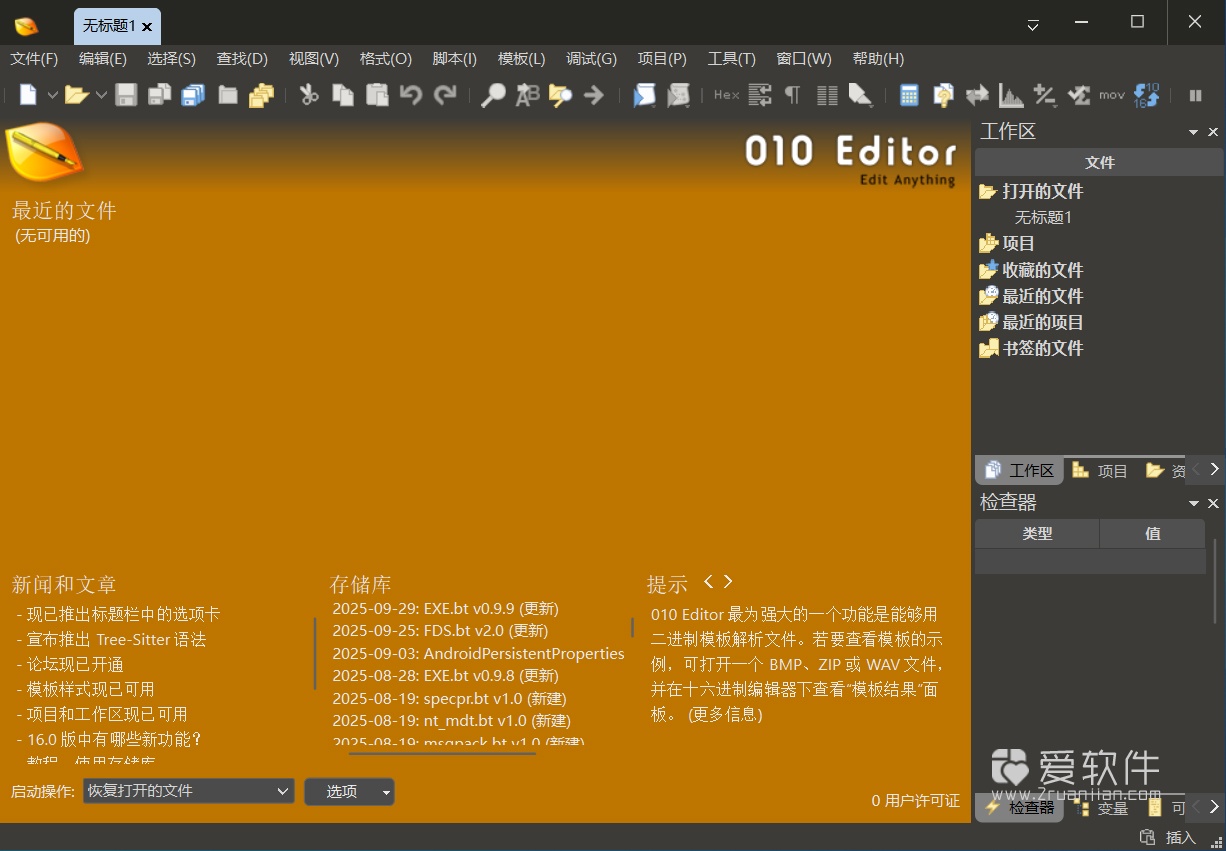1226x851 pixels.
Task: Open the Calculator tool on the toolbar
Action: tap(910, 95)
